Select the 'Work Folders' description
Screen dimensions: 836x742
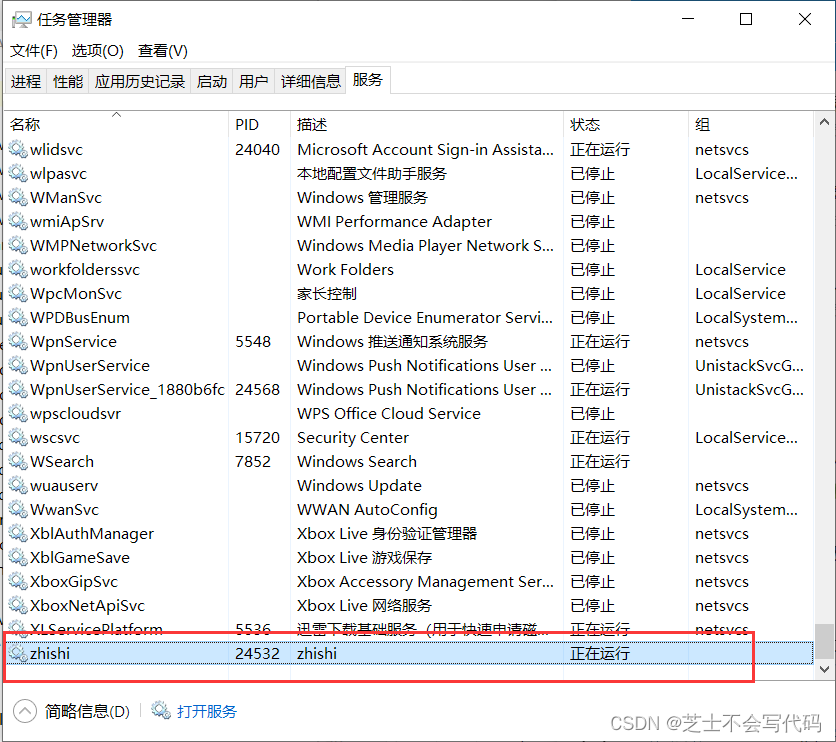tap(345, 269)
